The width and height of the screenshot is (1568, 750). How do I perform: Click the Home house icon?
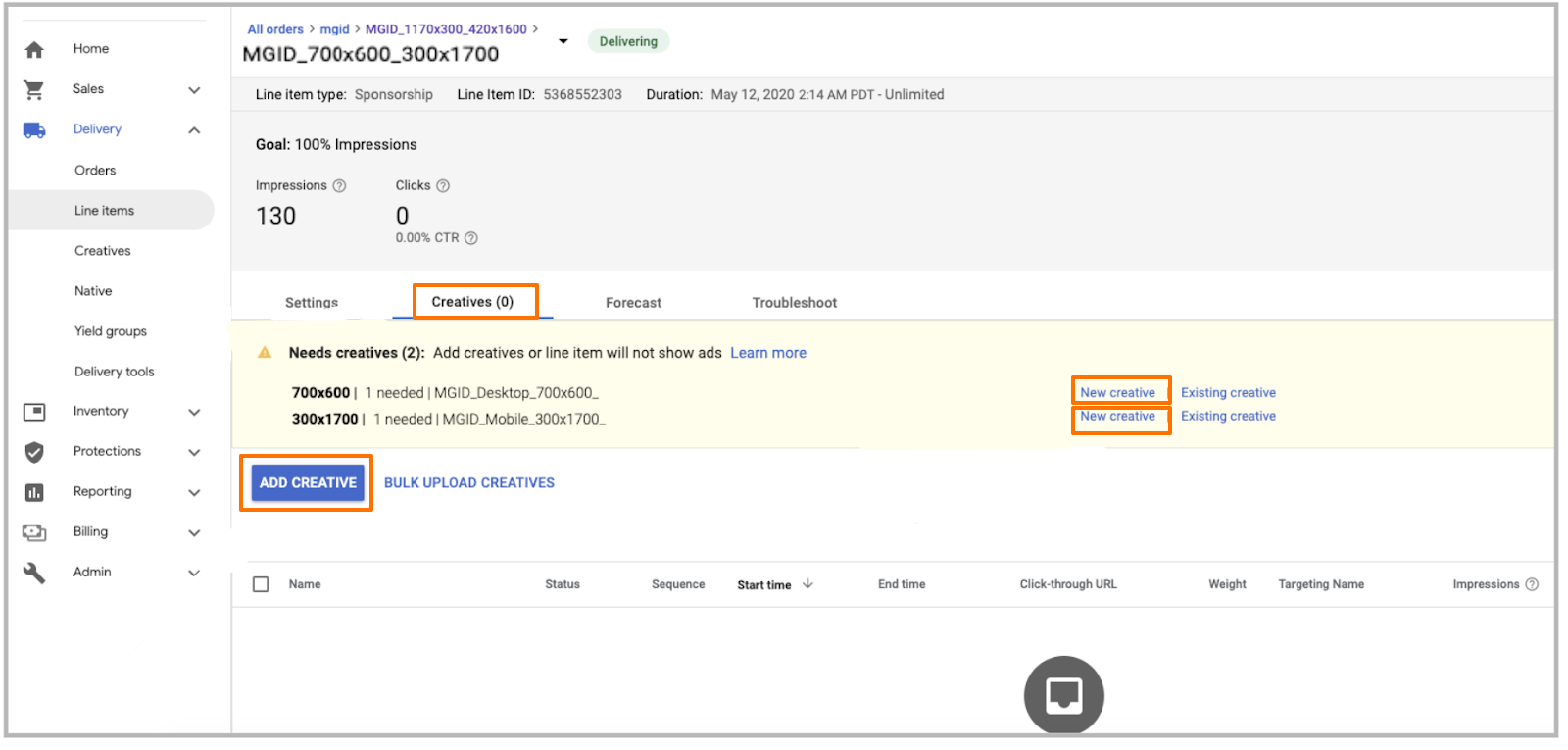tap(34, 49)
